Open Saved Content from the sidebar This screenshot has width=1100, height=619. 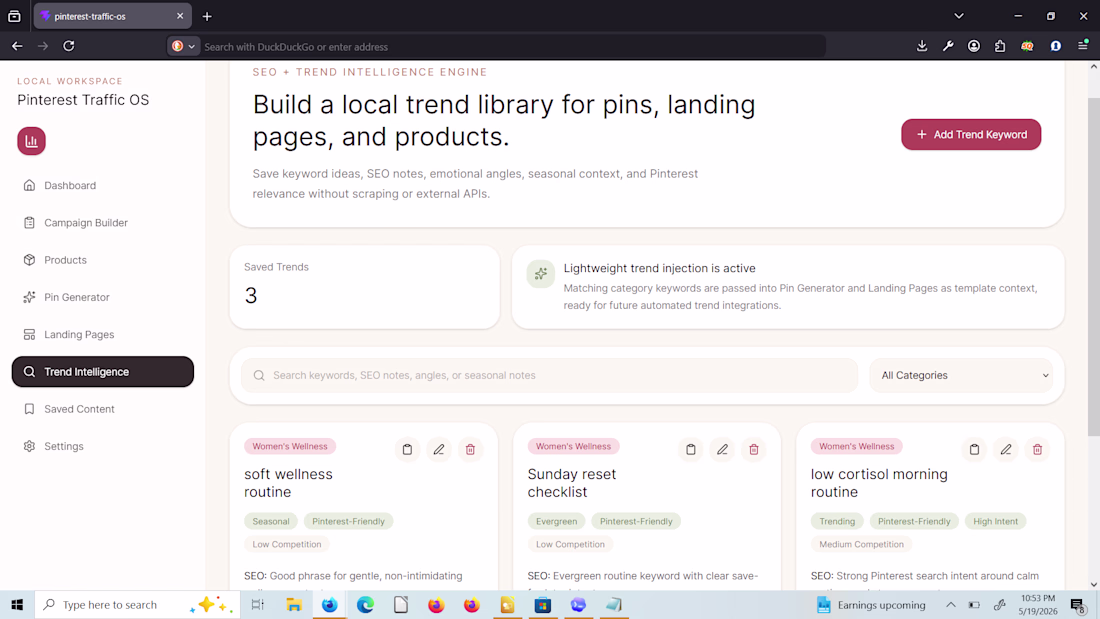(102, 408)
